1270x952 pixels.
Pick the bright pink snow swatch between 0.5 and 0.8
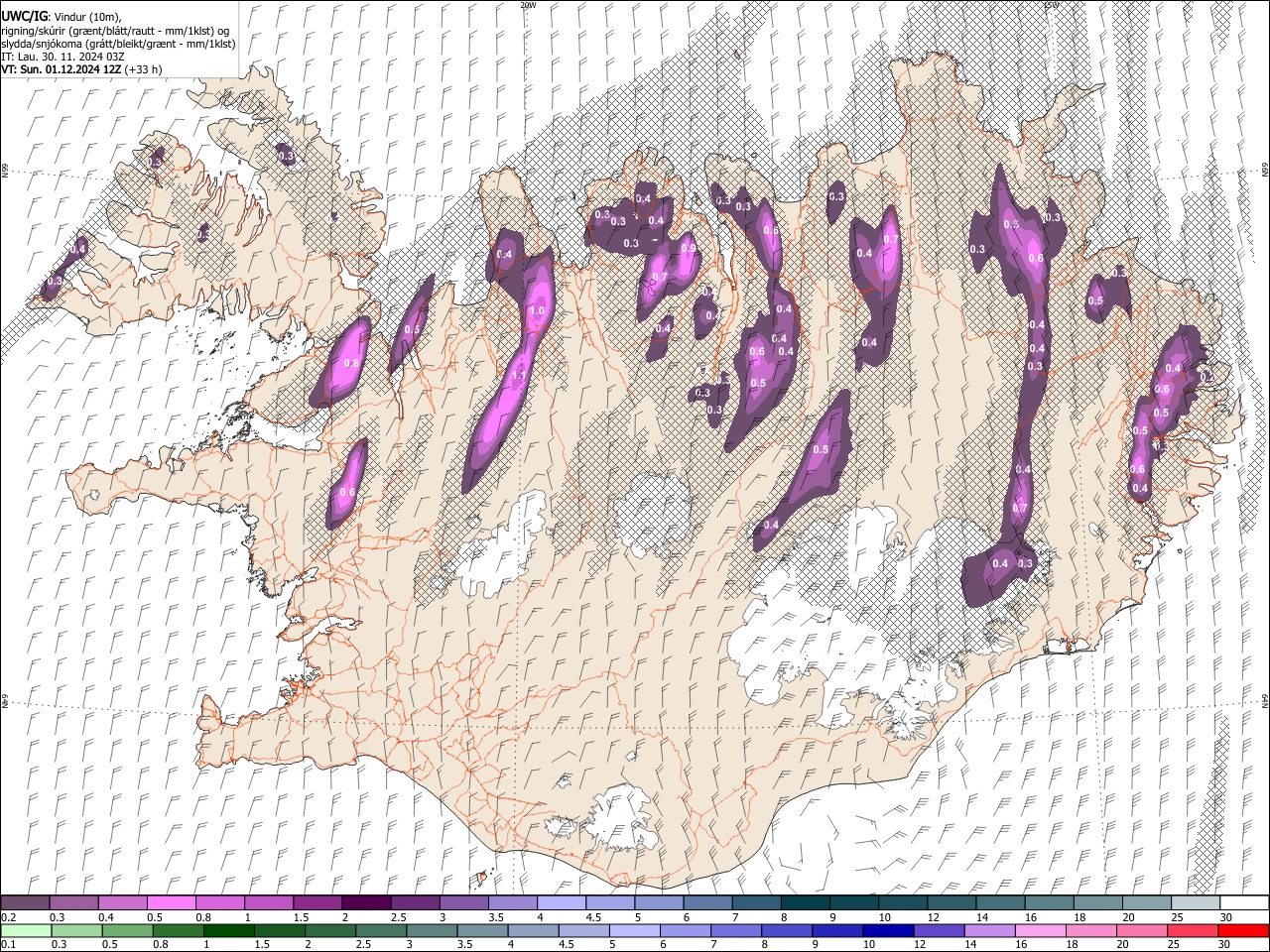point(171,903)
